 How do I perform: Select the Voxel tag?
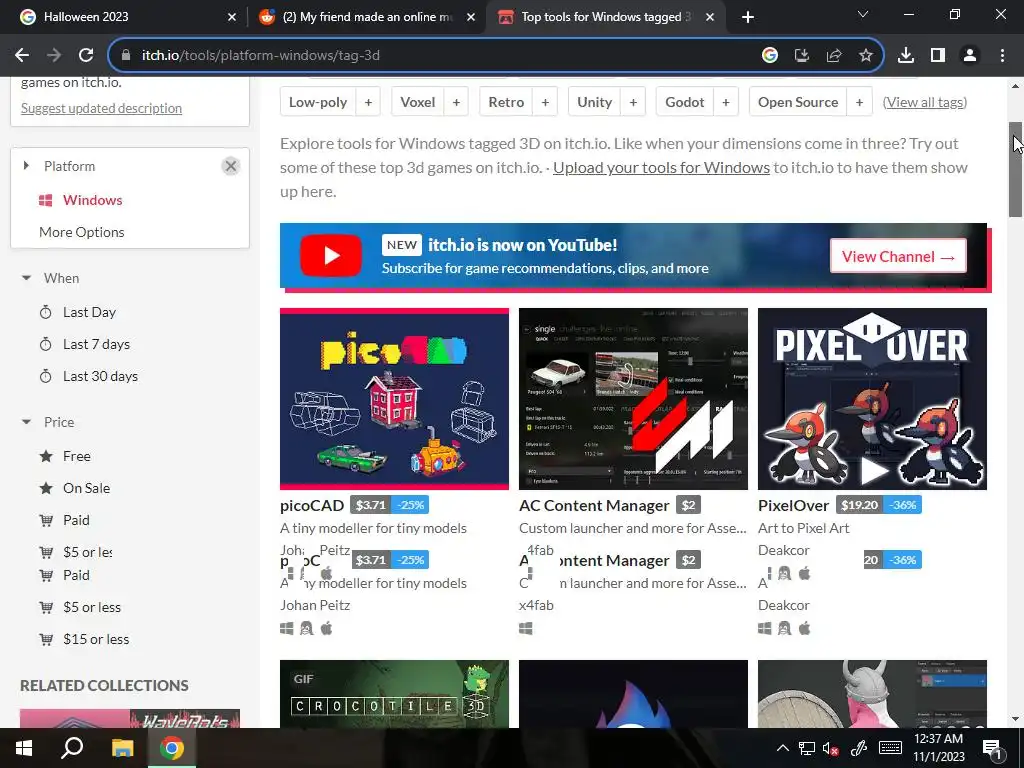(417, 102)
